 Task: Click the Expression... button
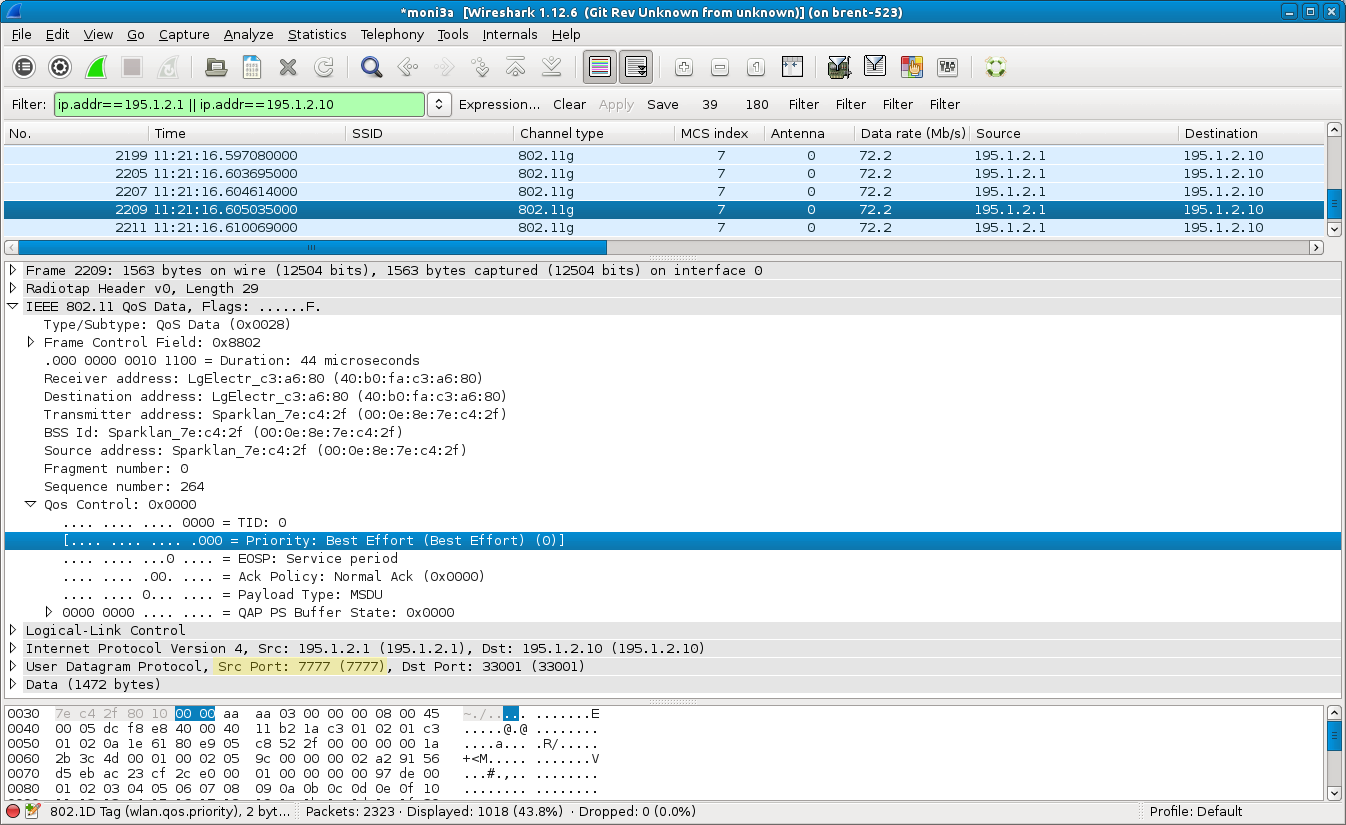499,104
